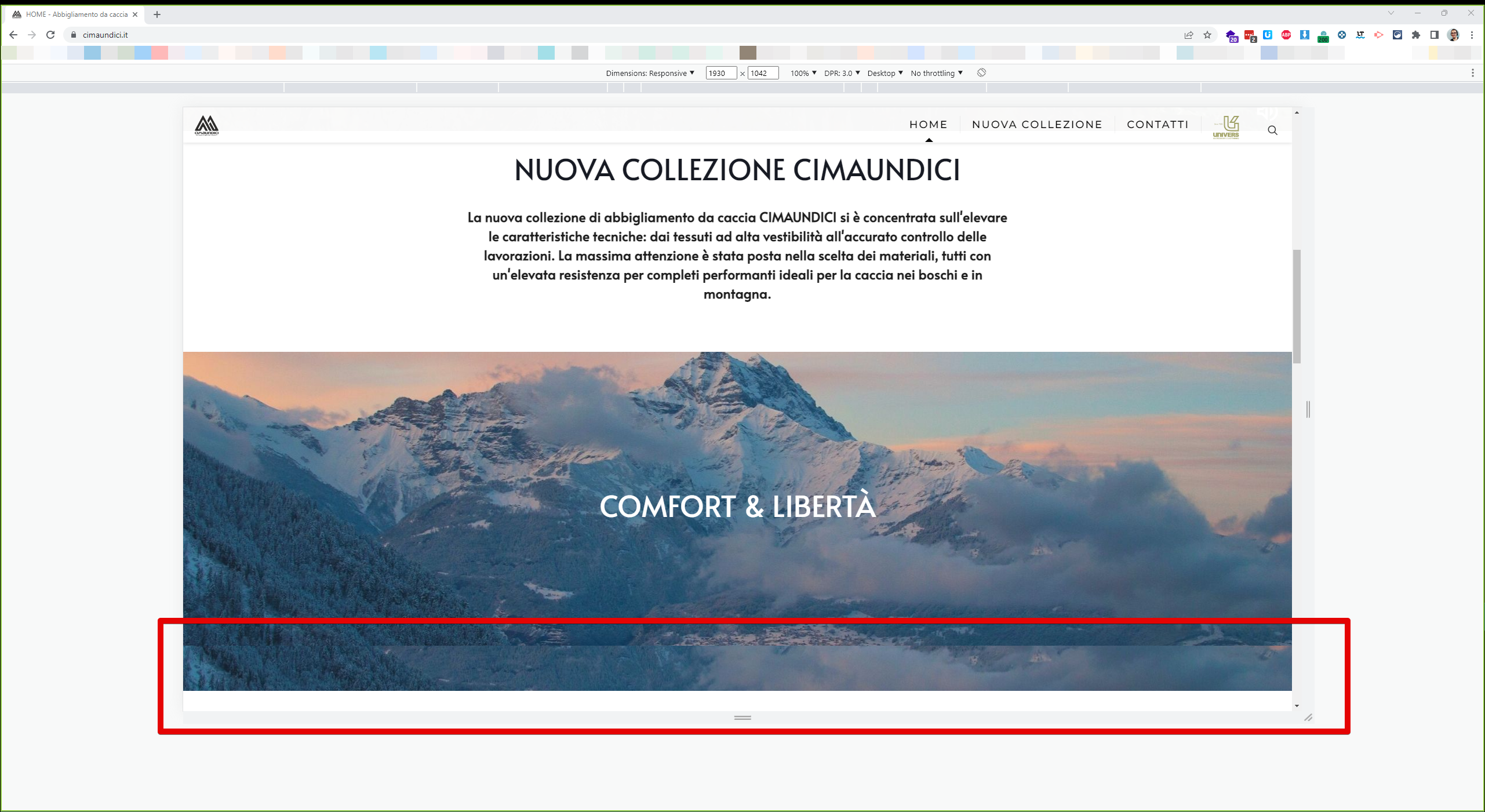Click the scrollbar up arrow

coord(1297,112)
